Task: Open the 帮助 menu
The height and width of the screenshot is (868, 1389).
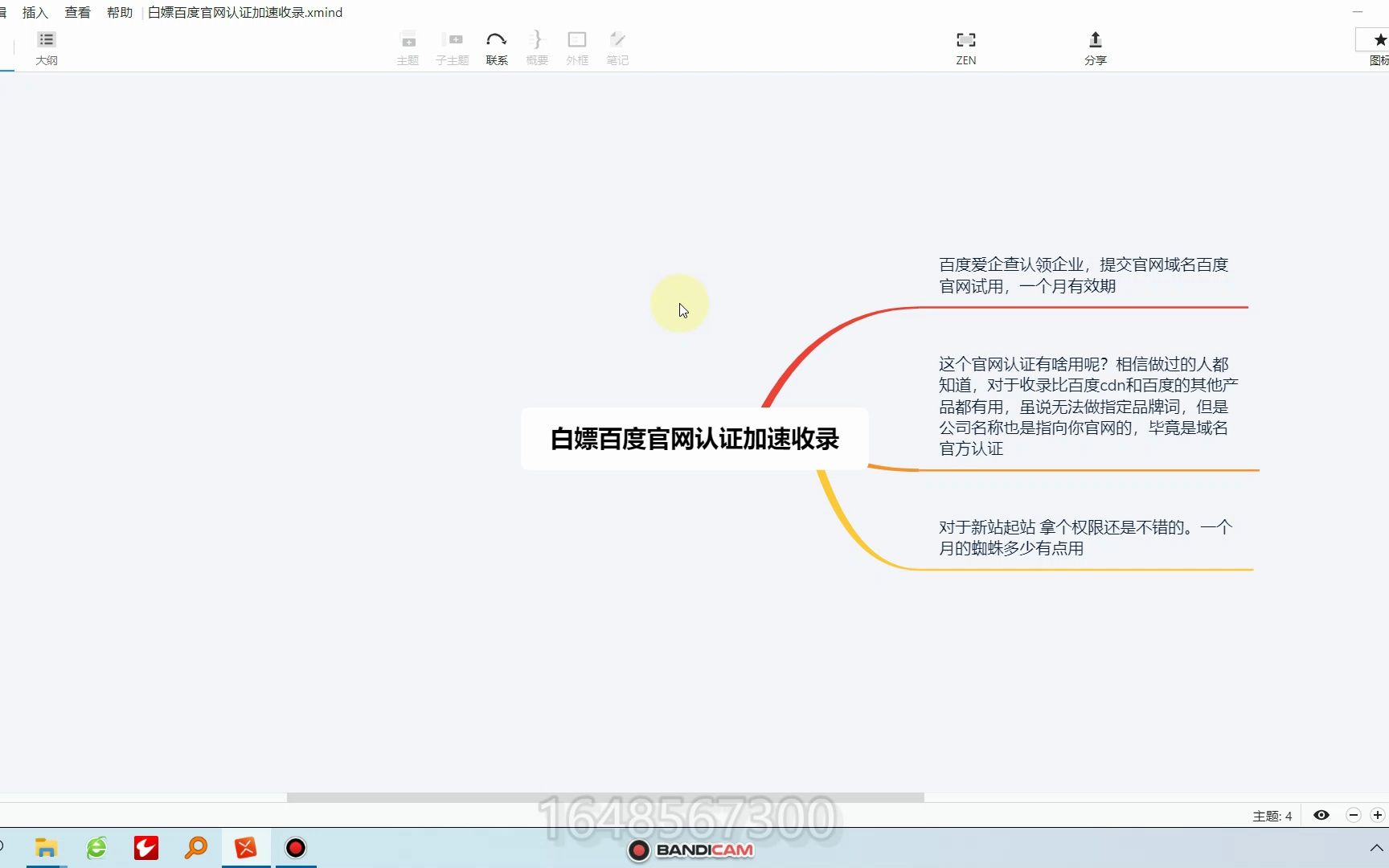Action: pyautogui.click(x=120, y=12)
